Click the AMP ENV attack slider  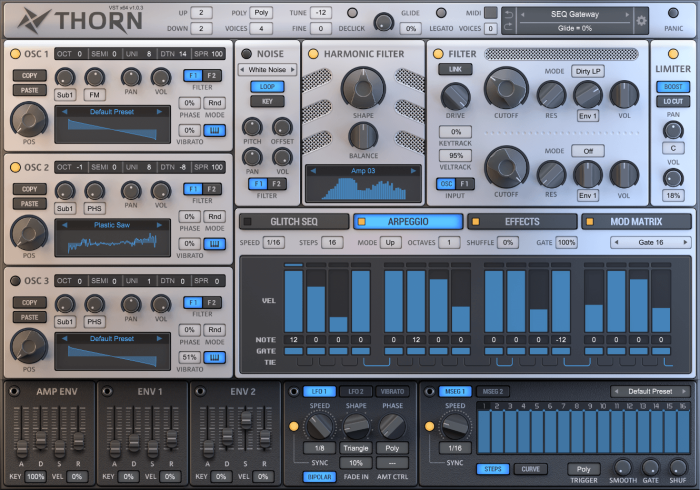click(x=21, y=447)
